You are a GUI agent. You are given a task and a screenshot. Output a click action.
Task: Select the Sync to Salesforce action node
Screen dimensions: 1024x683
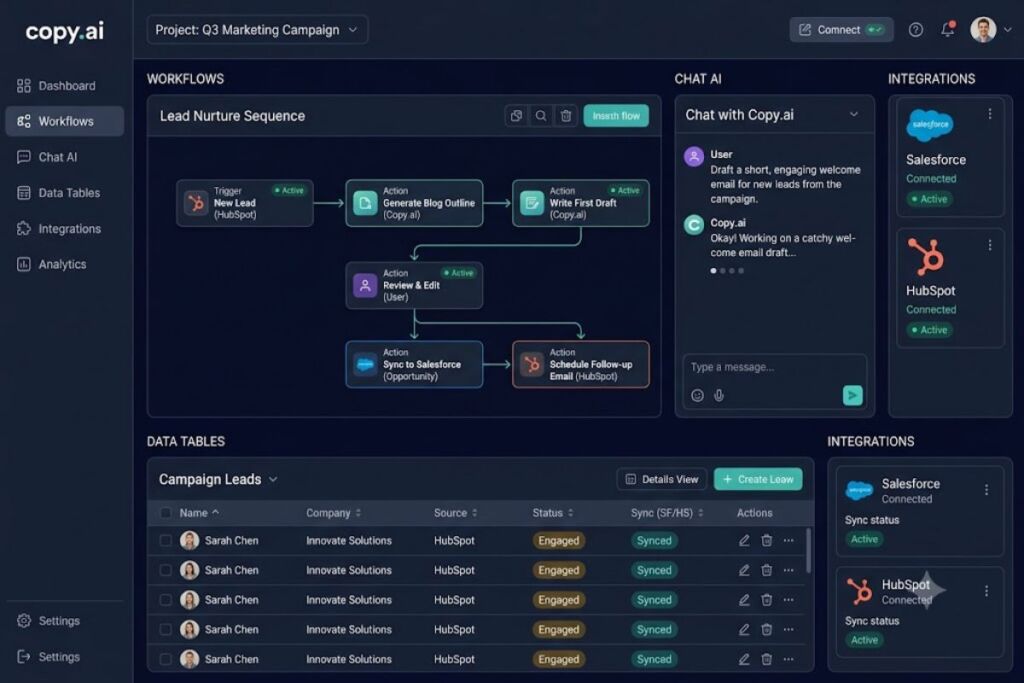click(x=414, y=364)
